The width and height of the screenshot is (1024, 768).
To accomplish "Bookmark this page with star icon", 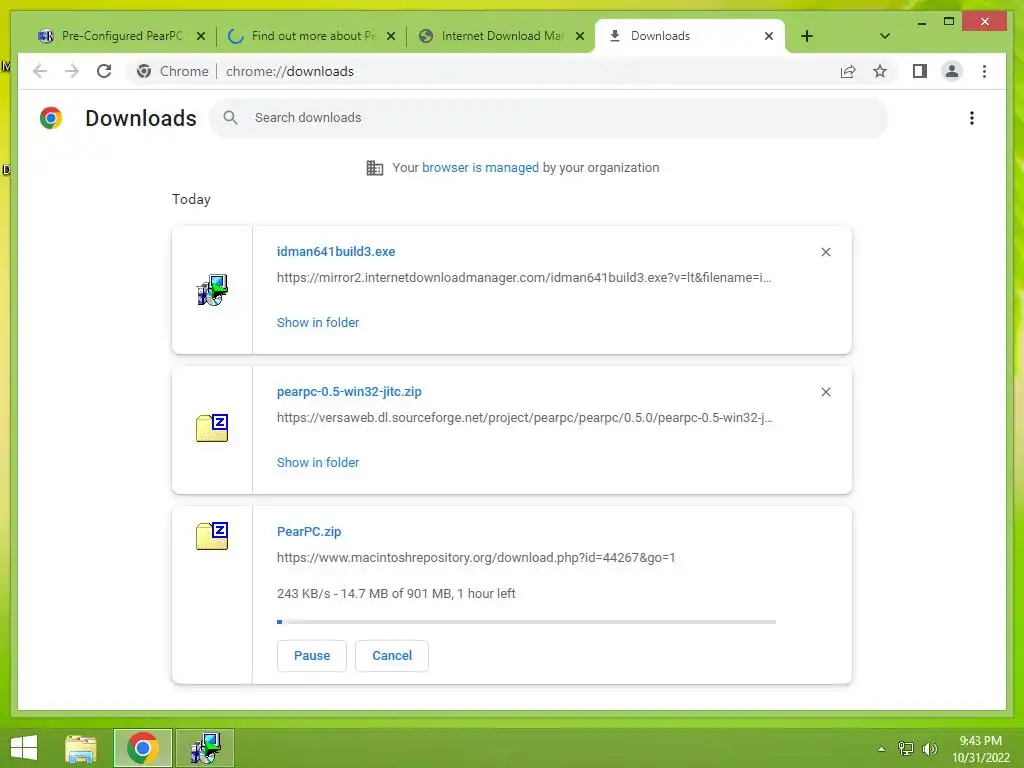I will pos(880,71).
